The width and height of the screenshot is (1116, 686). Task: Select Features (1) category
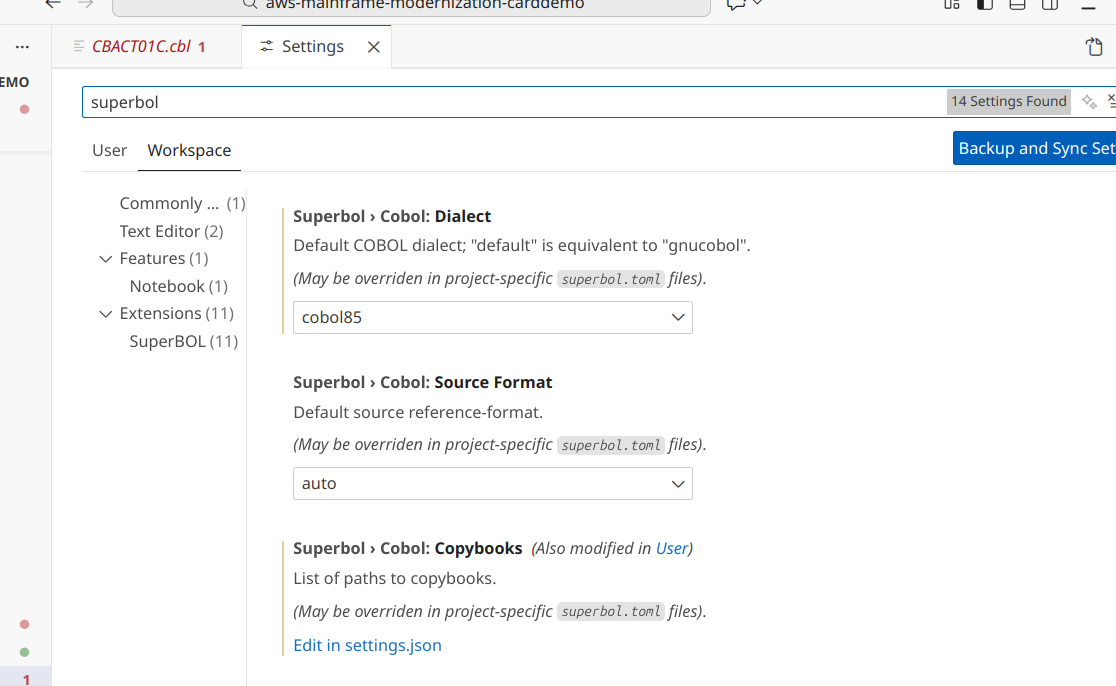click(x=164, y=258)
